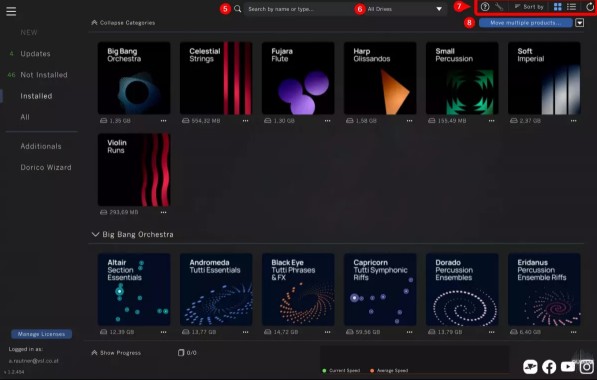This screenshot has height=380, width=597.
Task: Click the refresh icon
Action: 590,6
